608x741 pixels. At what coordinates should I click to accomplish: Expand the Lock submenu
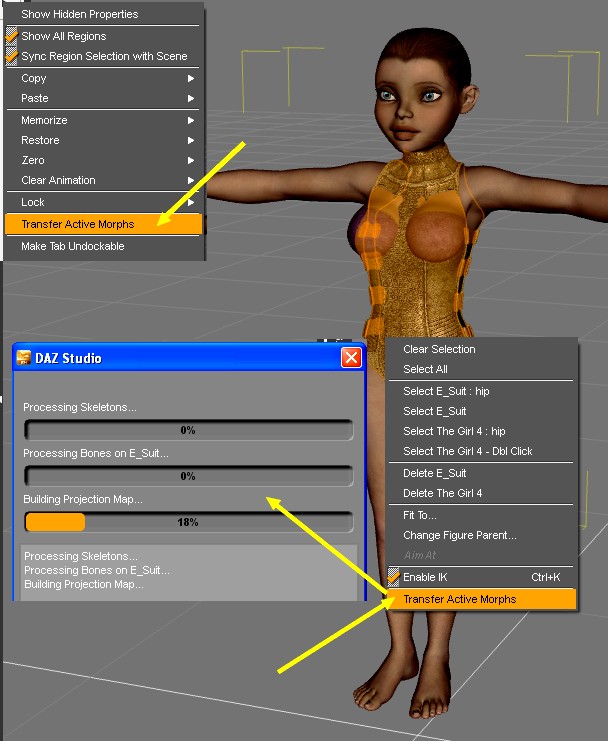(104, 202)
